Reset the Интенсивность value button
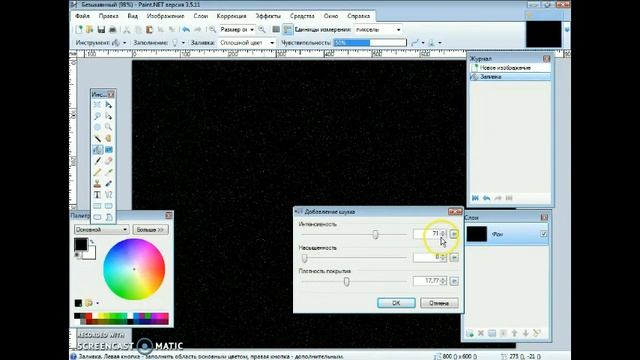The height and width of the screenshot is (360, 640). point(454,234)
